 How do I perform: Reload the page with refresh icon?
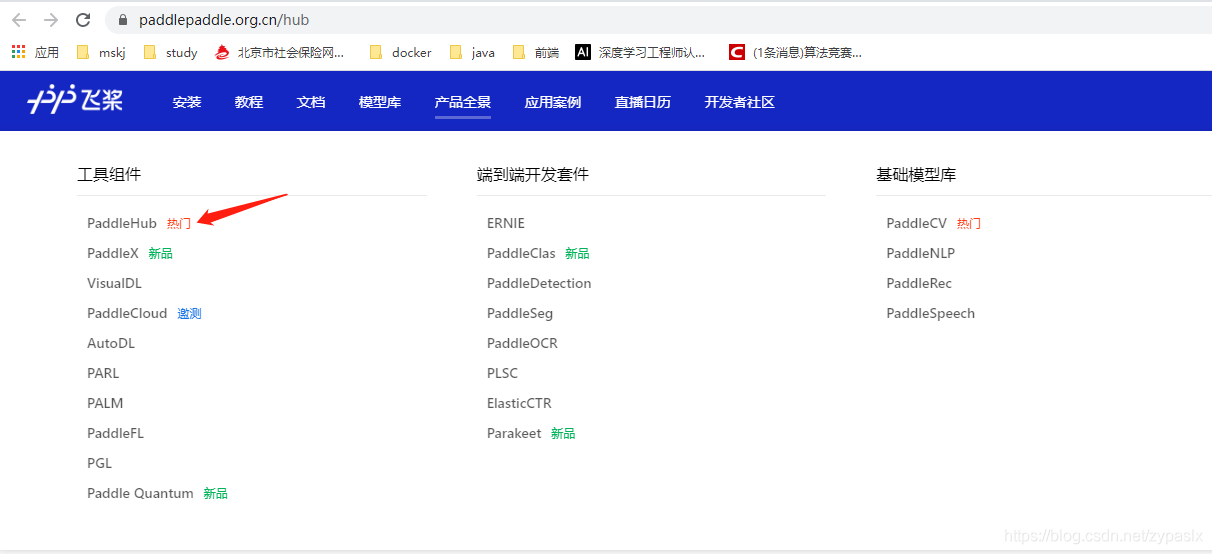tap(84, 20)
